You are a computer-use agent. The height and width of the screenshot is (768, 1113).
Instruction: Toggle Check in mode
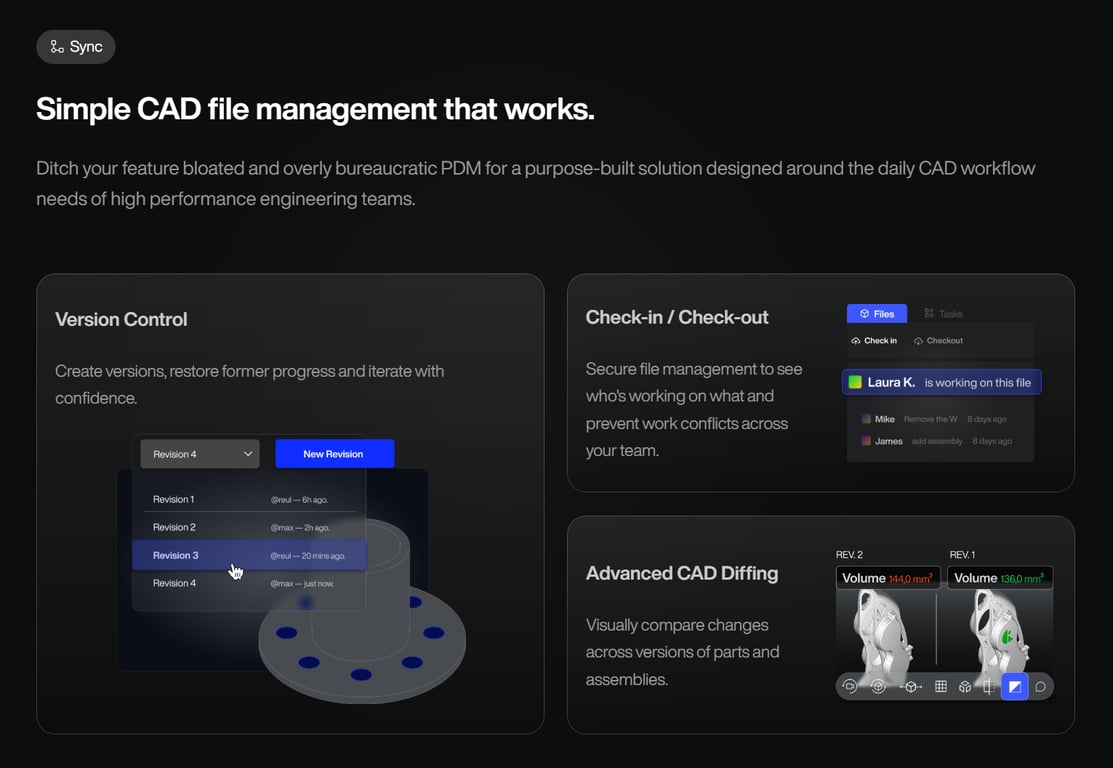point(874,340)
